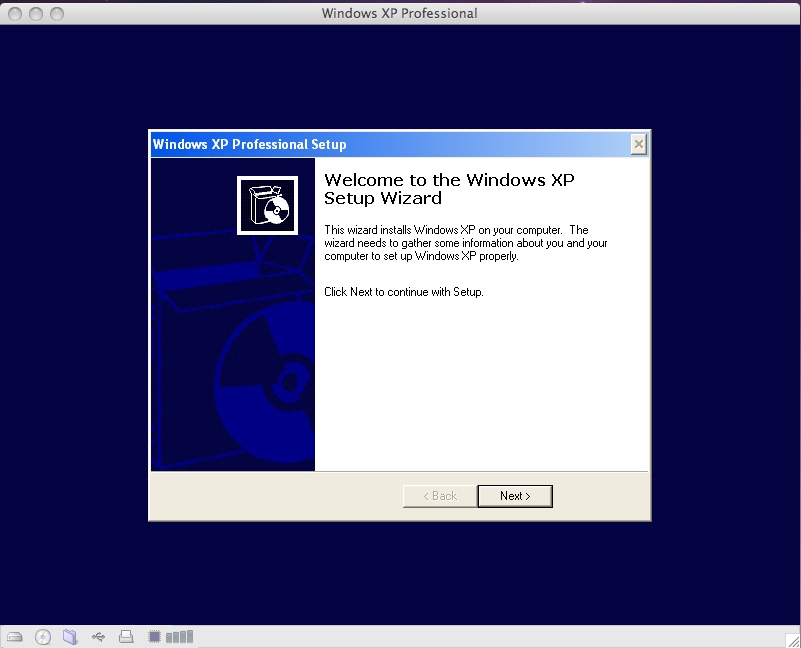Open the floppy/folder status icon
Image resolution: width=801 pixels, height=648 pixels.
tap(69, 636)
